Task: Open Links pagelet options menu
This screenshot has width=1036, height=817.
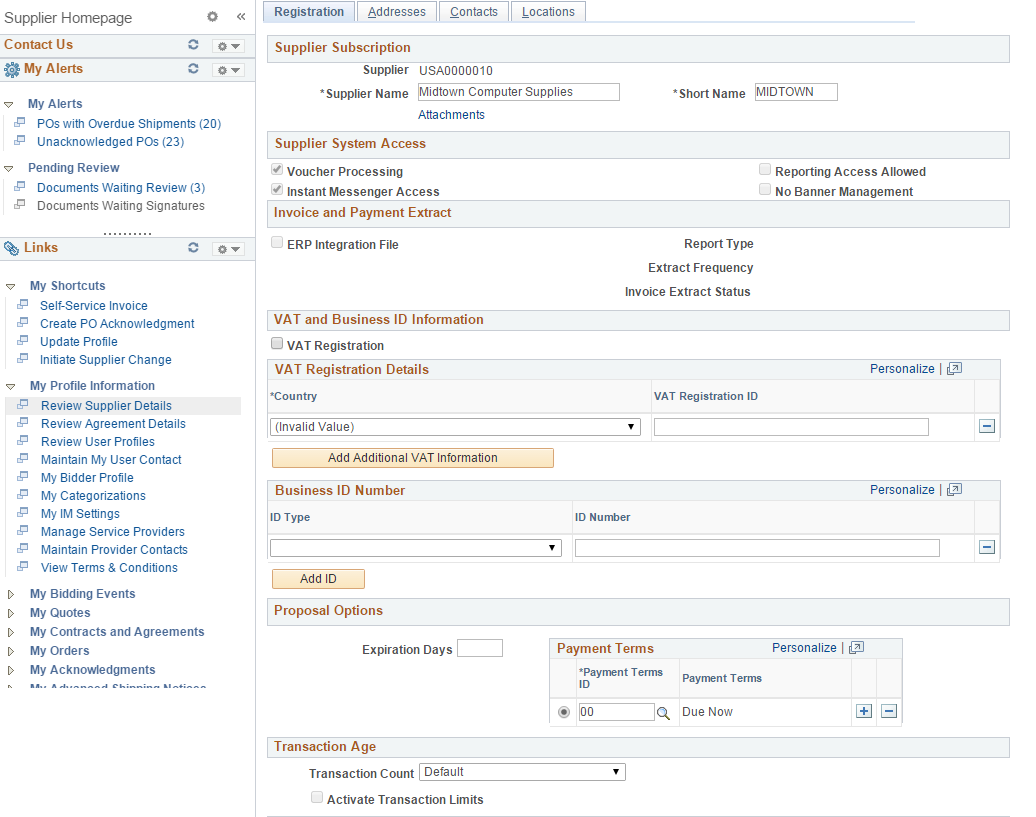Action: [x=228, y=249]
